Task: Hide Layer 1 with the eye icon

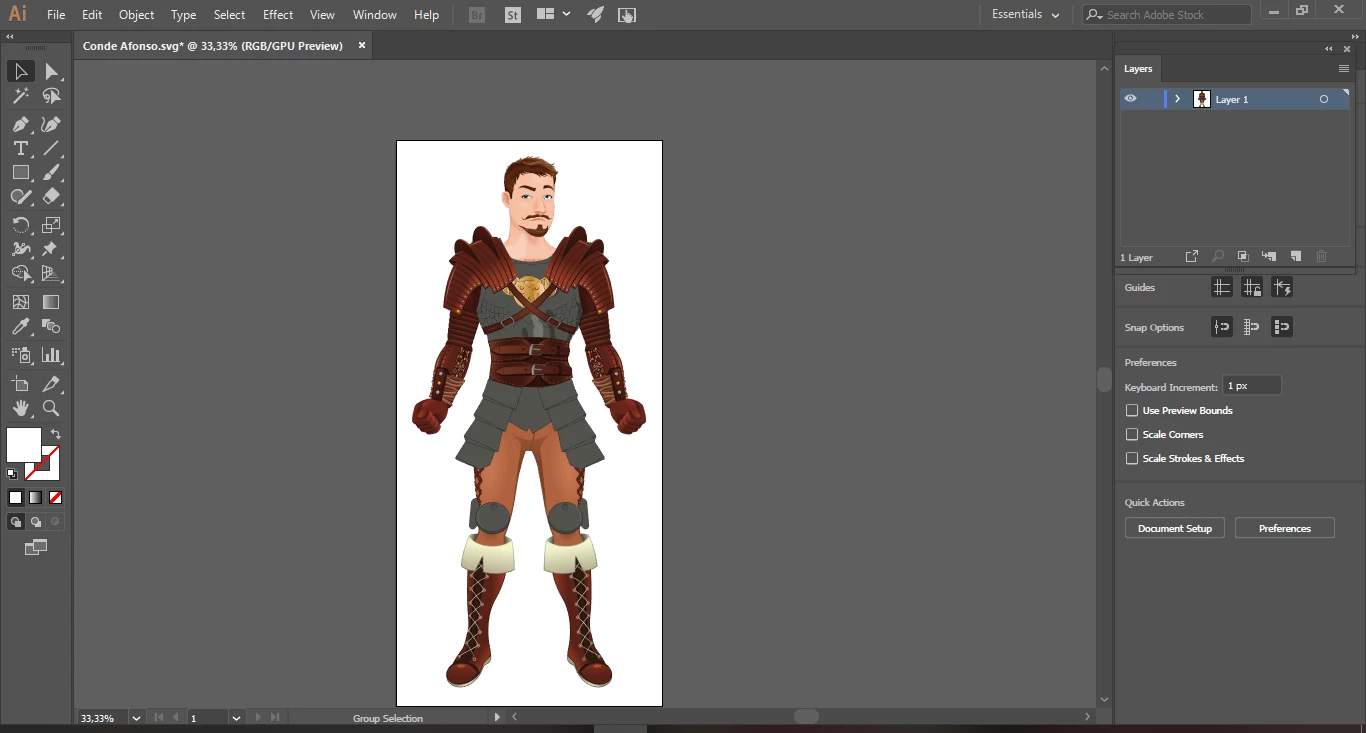Action: point(1130,99)
